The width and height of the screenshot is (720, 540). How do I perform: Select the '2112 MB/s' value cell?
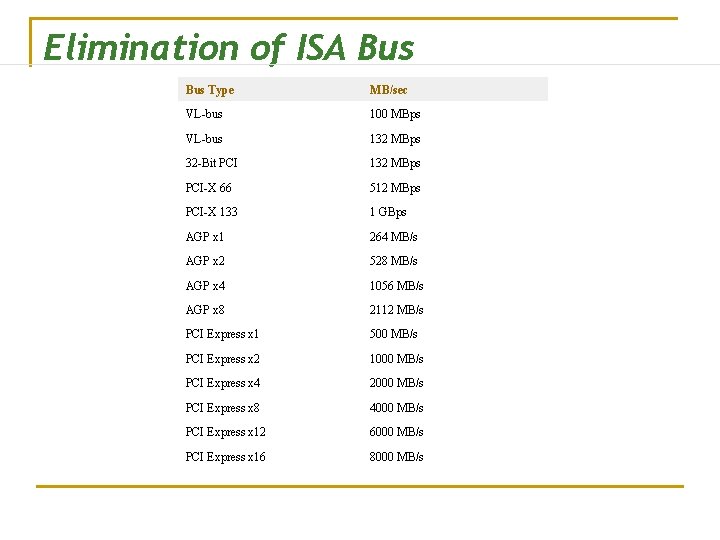[x=396, y=310]
